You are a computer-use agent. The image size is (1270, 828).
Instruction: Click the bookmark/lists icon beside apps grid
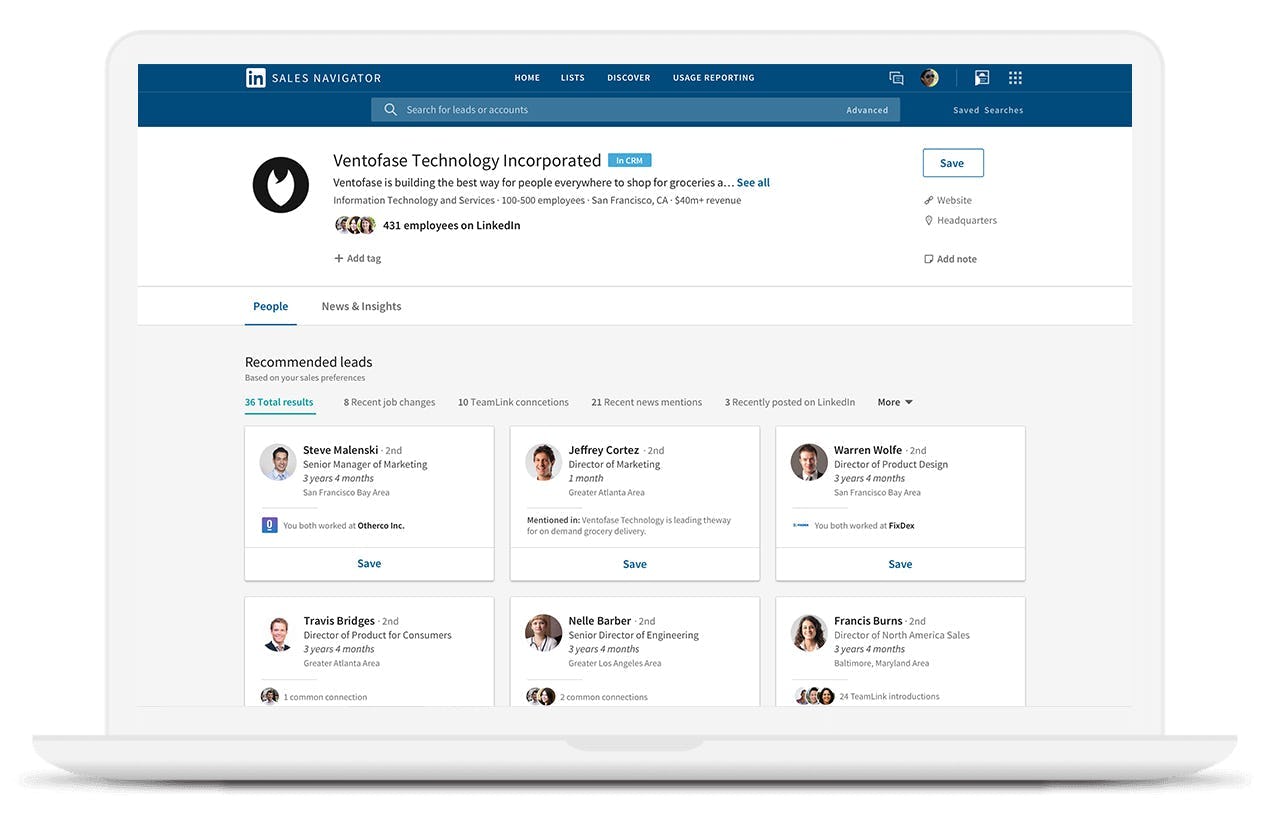coord(981,77)
